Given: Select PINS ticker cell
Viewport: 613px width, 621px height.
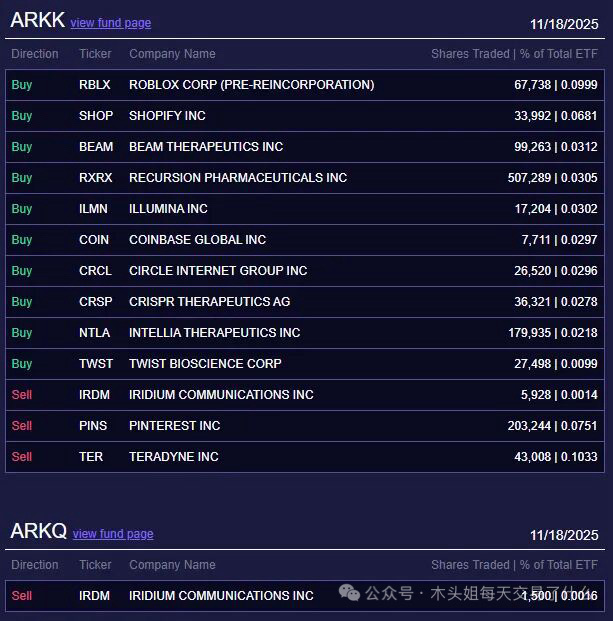Looking at the screenshot, I should 93,426.
